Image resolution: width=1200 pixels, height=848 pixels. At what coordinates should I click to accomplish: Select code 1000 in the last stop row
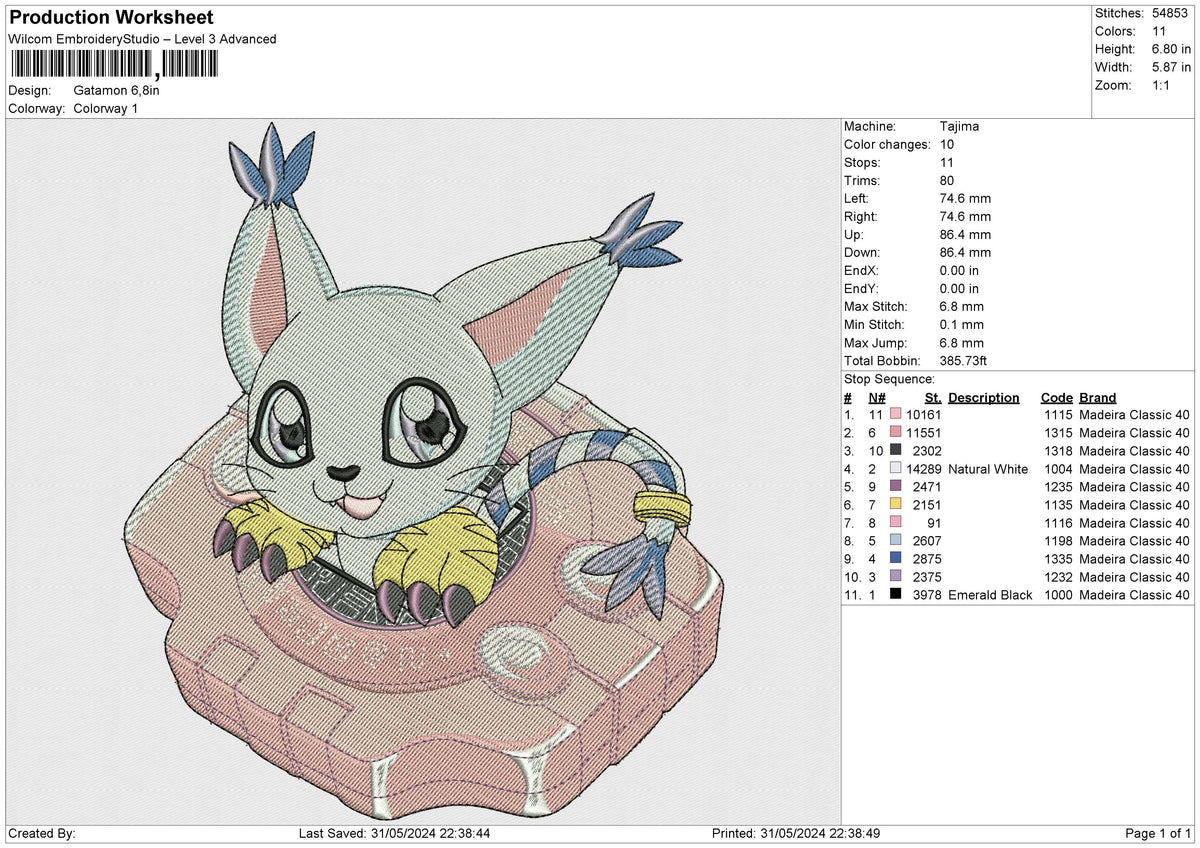point(1058,595)
